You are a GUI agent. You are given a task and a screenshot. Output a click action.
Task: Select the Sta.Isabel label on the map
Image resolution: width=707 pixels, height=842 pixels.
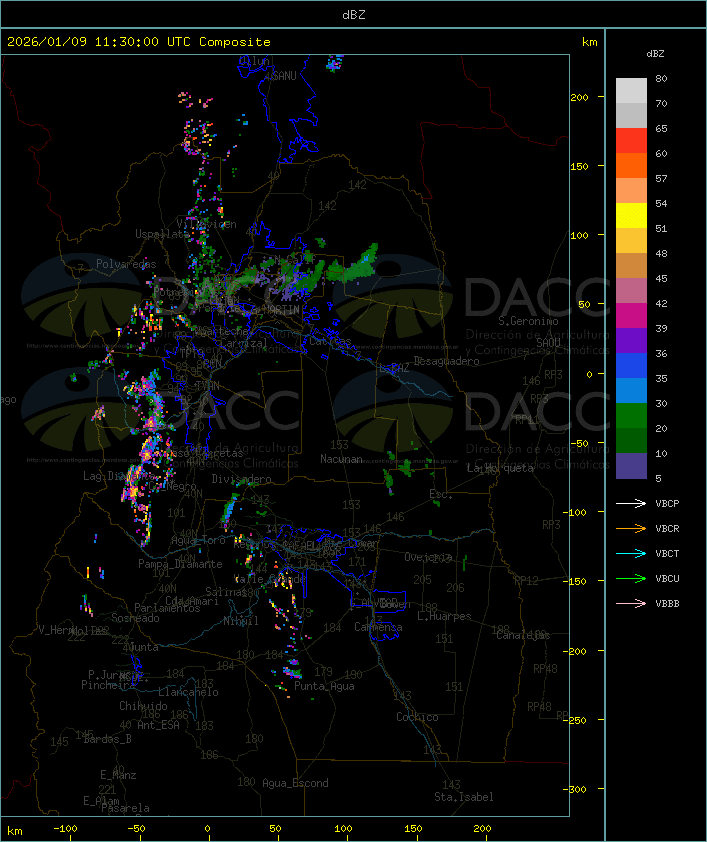463,797
